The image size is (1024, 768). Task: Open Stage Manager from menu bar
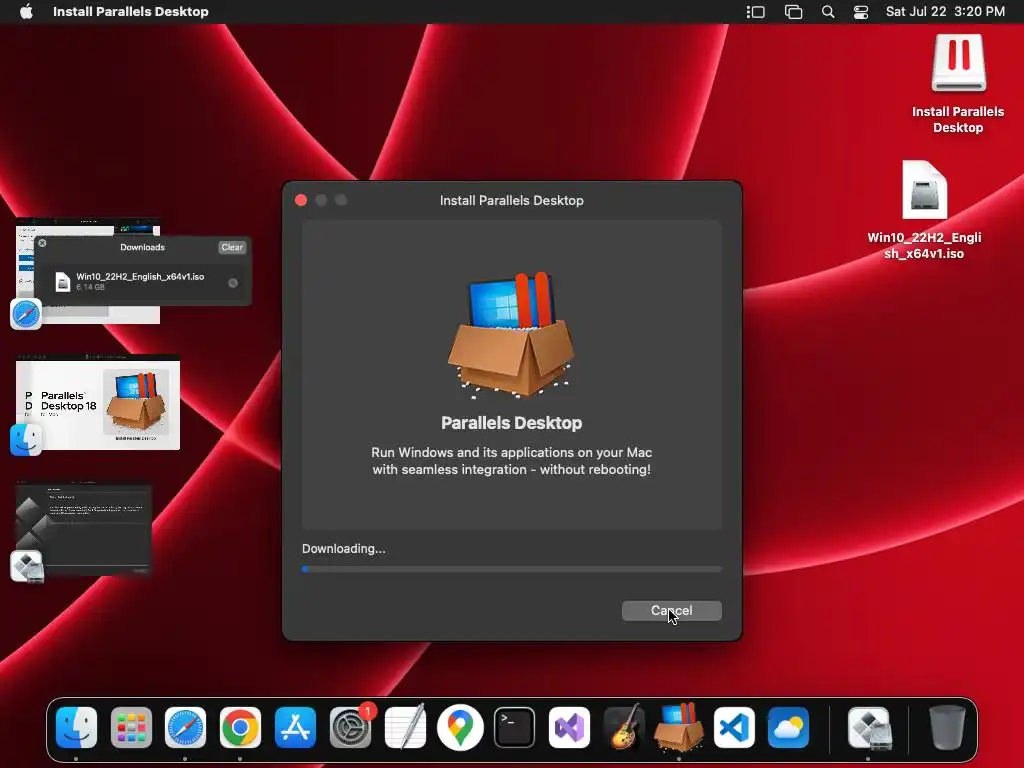[x=756, y=12]
